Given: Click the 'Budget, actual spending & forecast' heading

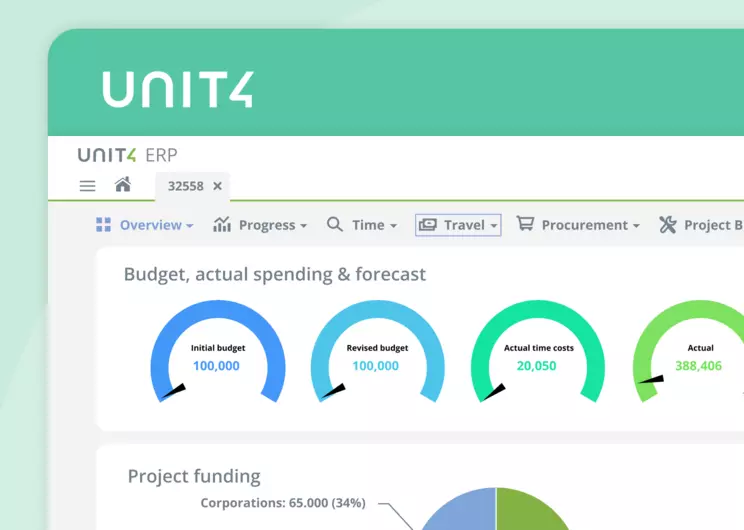Looking at the screenshot, I should [275, 275].
